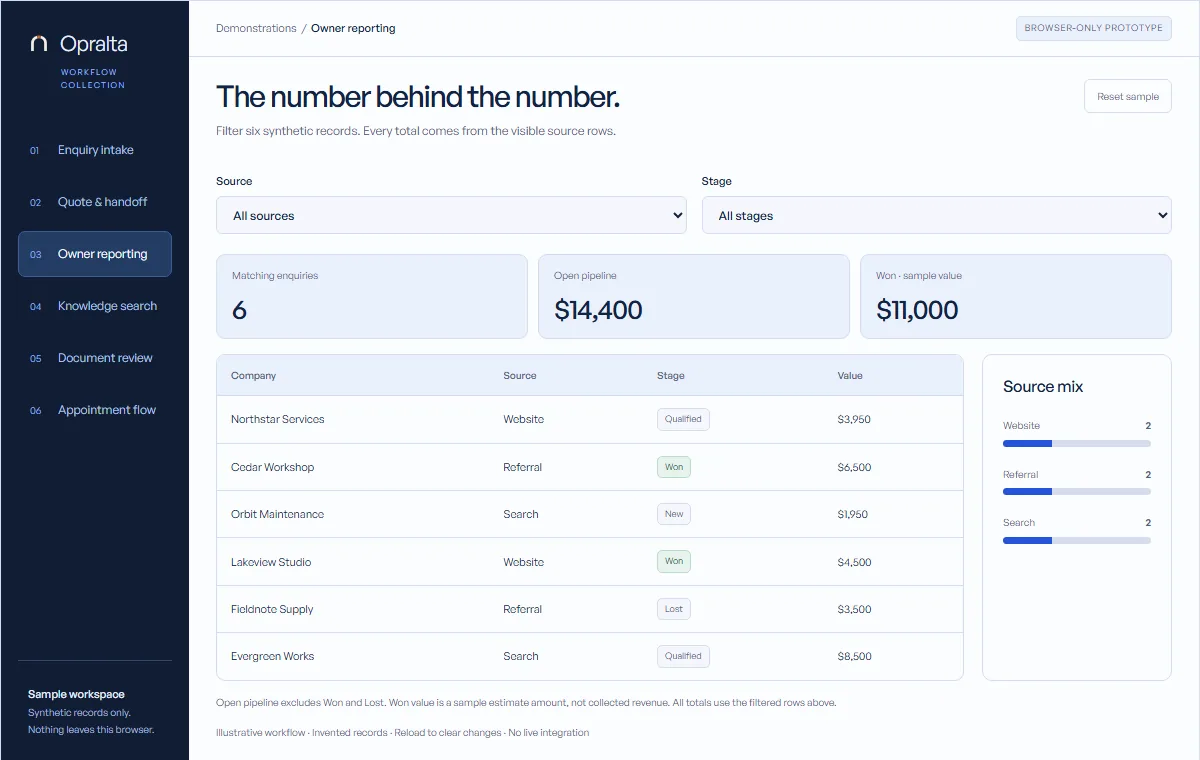Click the Opralta logo icon
1200x760 pixels.
coord(39,44)
